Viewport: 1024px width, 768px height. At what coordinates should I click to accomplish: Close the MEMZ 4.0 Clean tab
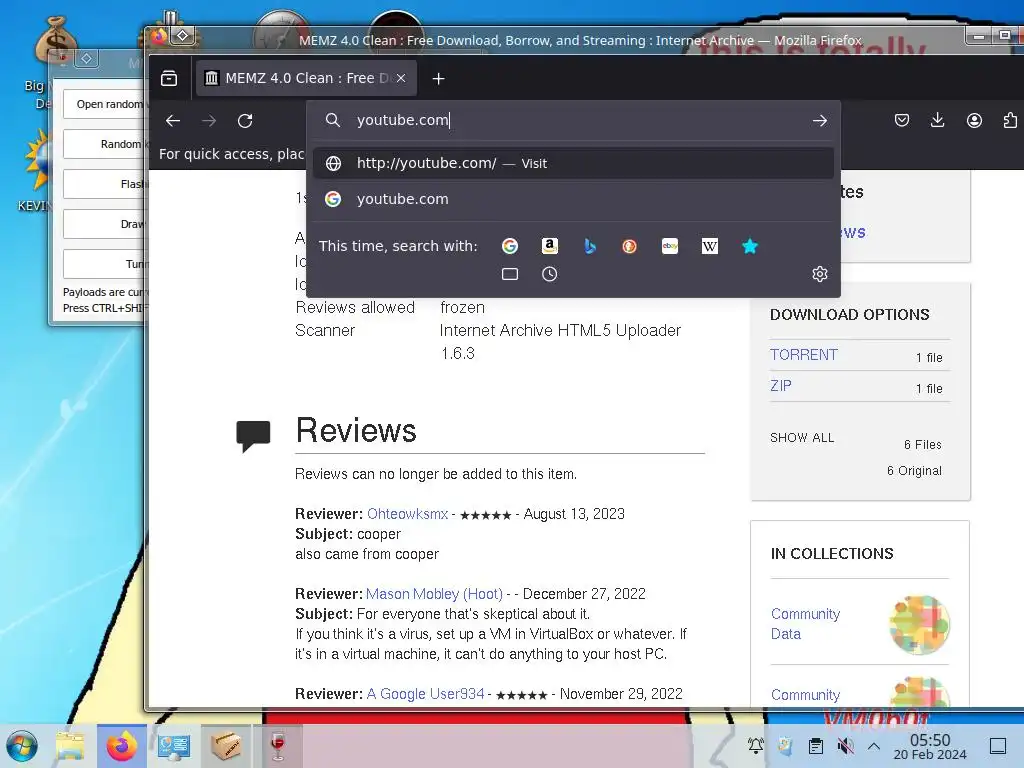point(401,78)
